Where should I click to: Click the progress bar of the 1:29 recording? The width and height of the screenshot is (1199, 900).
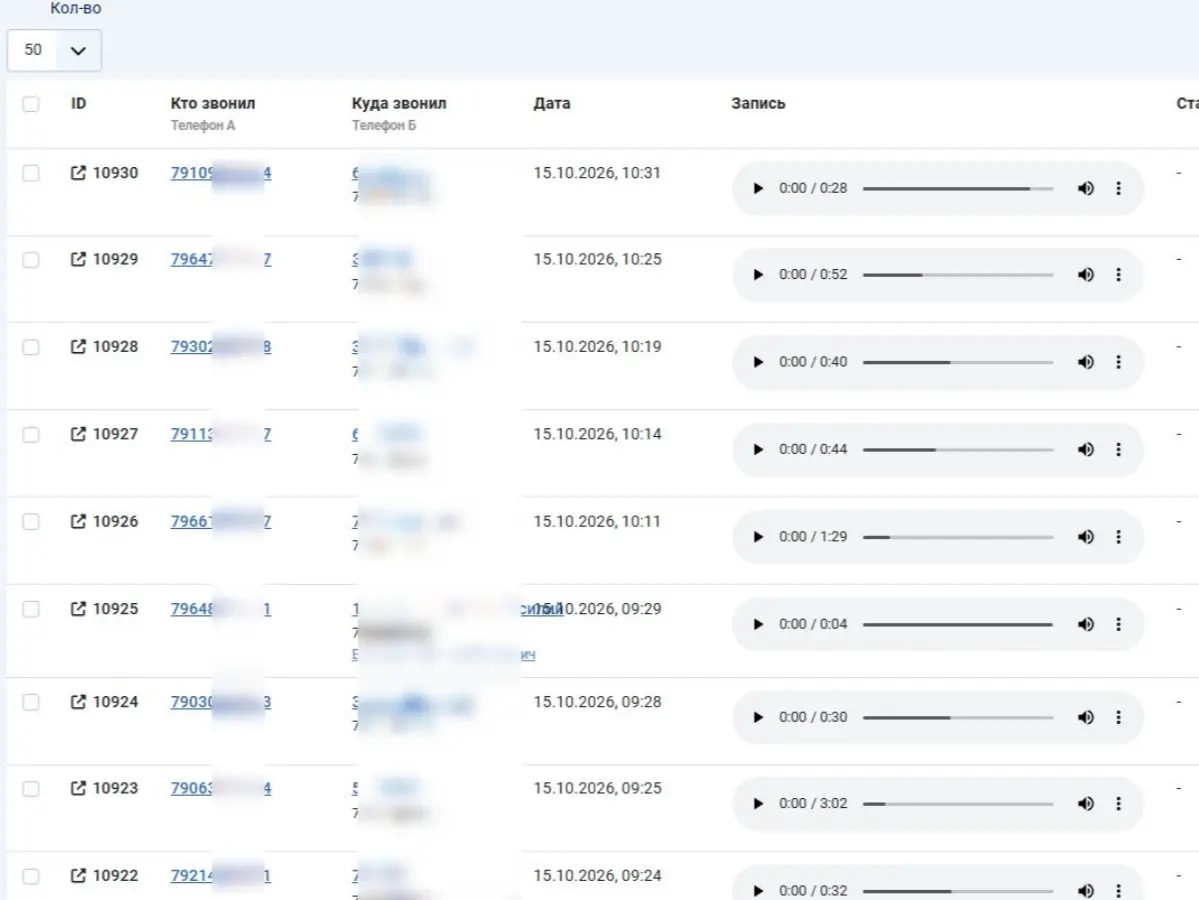(x=958, y=537)
